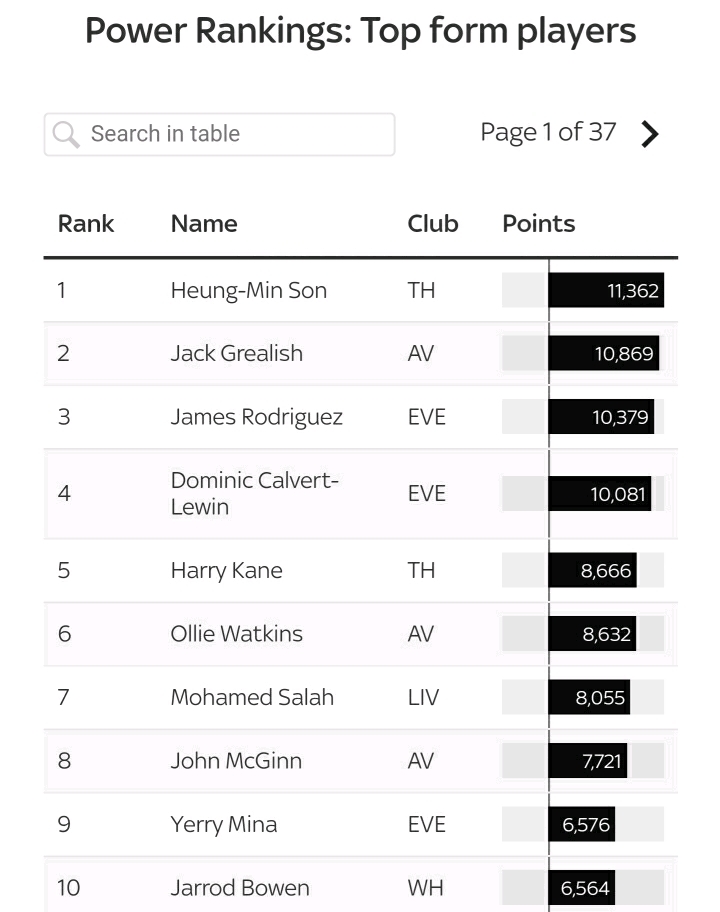Click Yerry Mina name cell
The image size is (720, 912).
224,824
